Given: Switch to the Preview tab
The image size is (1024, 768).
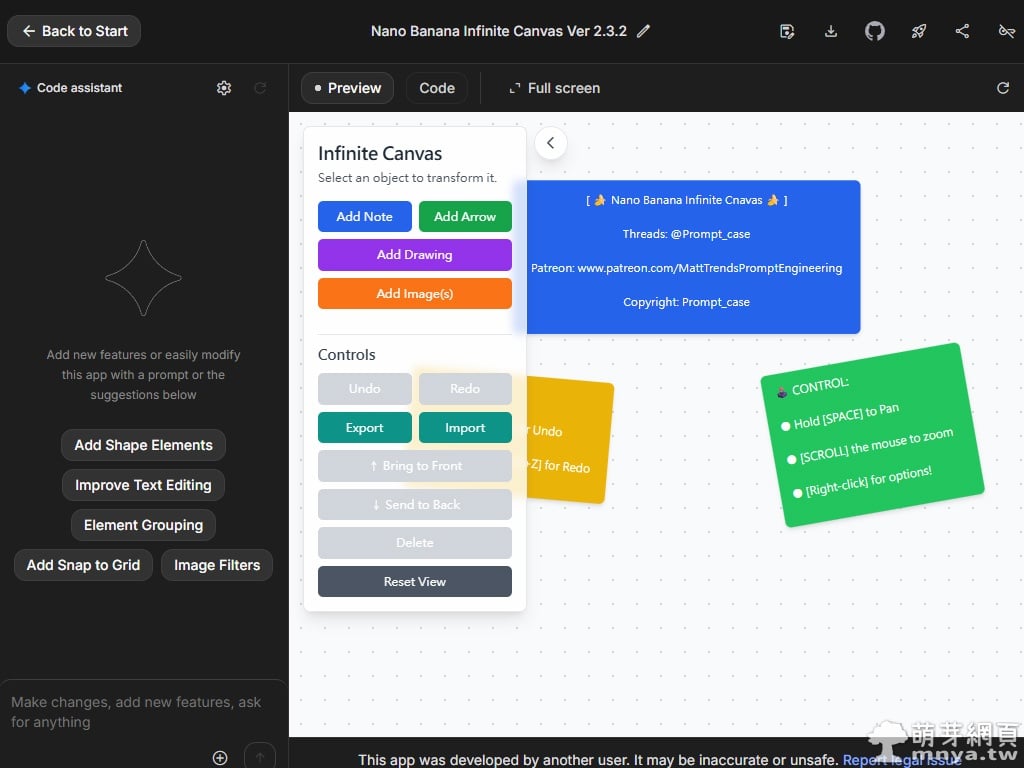Looking at the screenshot, I should [347, 88].
